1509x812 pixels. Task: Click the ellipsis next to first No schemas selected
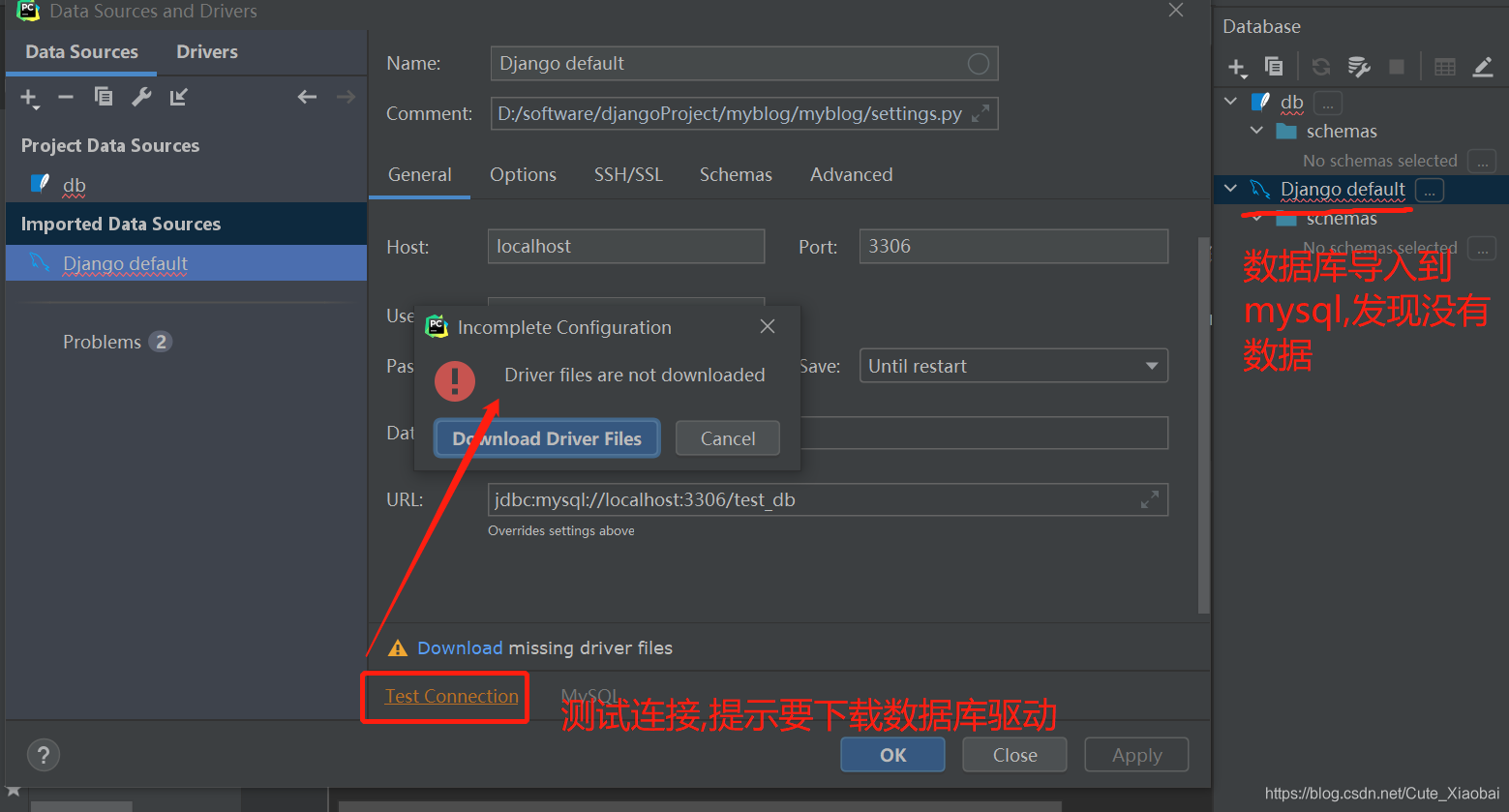pyautogui.click(x=1482, y=161)
